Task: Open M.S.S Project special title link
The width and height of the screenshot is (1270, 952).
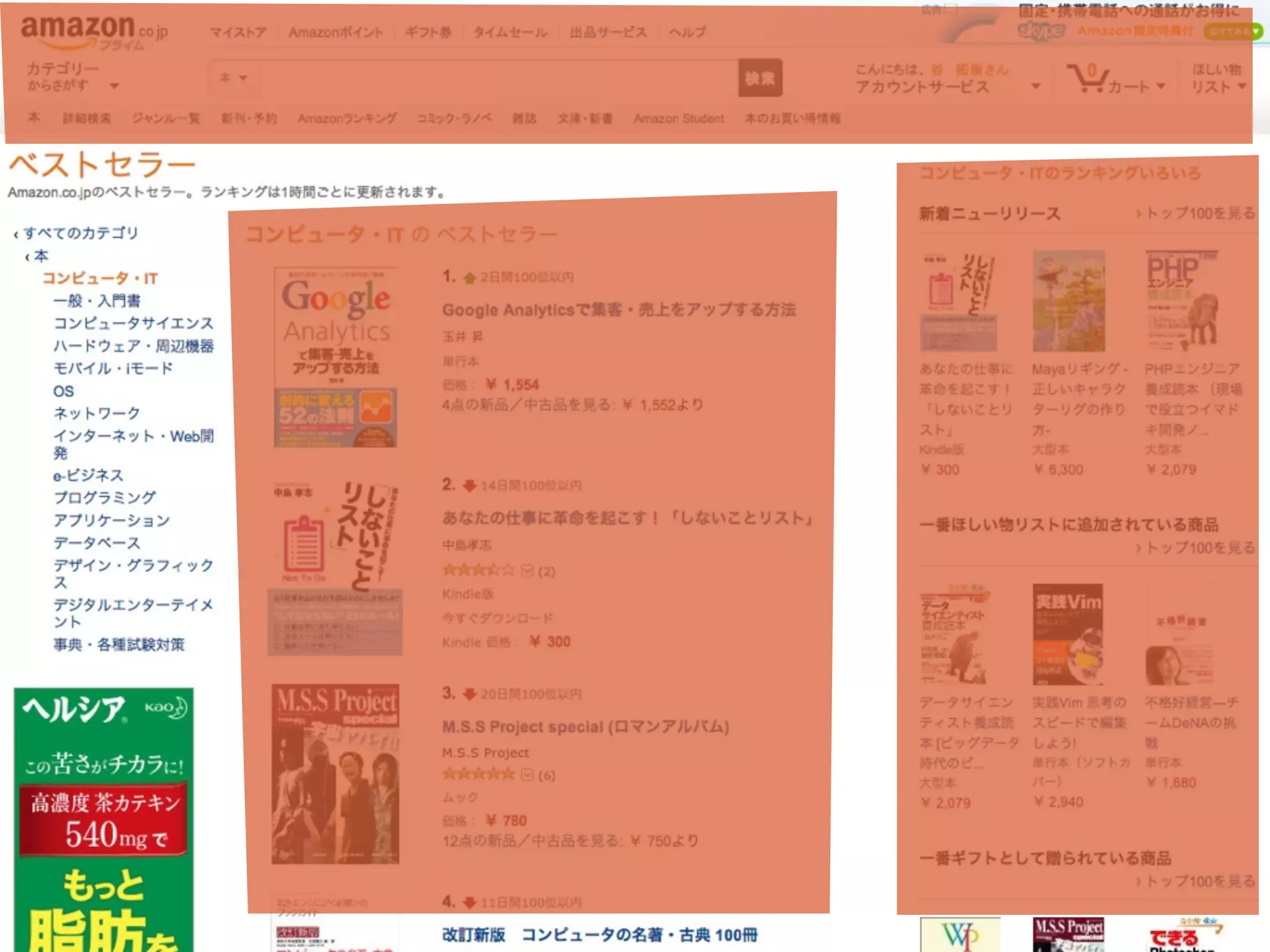Action: 585,726
